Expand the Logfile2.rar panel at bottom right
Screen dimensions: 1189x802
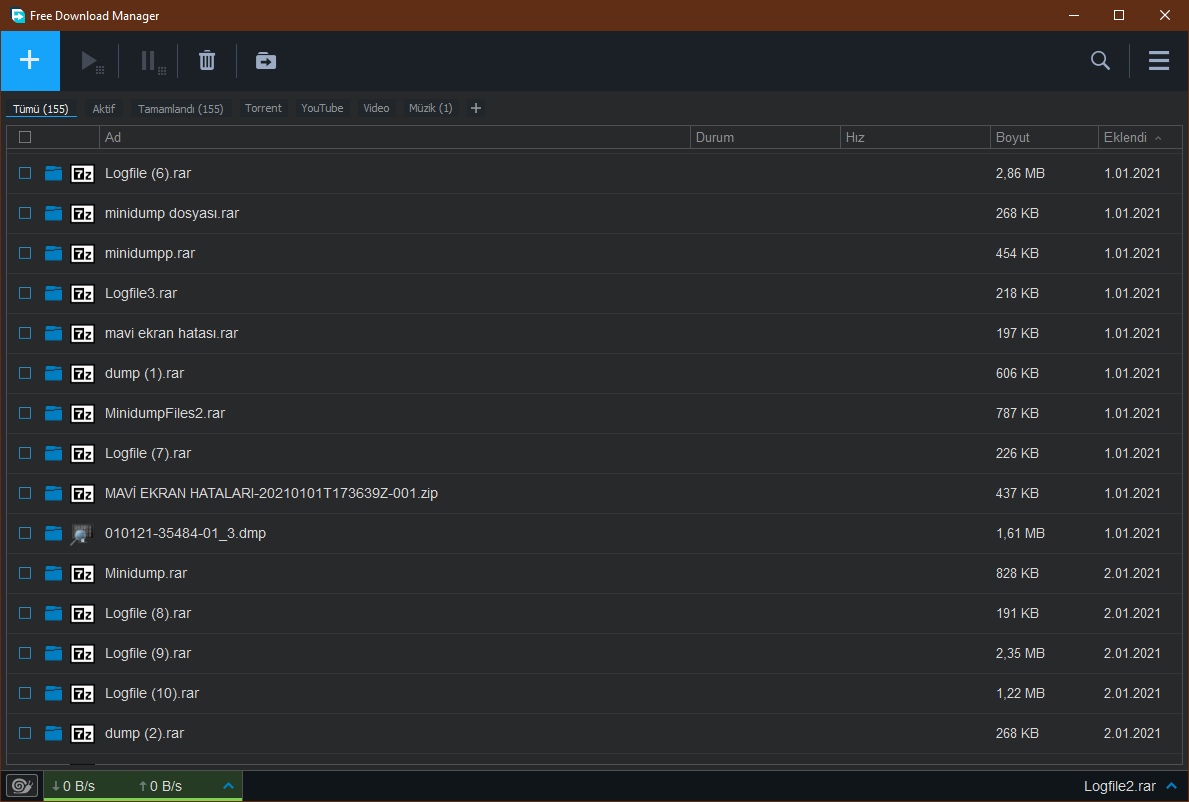[x=1173, y=786]
